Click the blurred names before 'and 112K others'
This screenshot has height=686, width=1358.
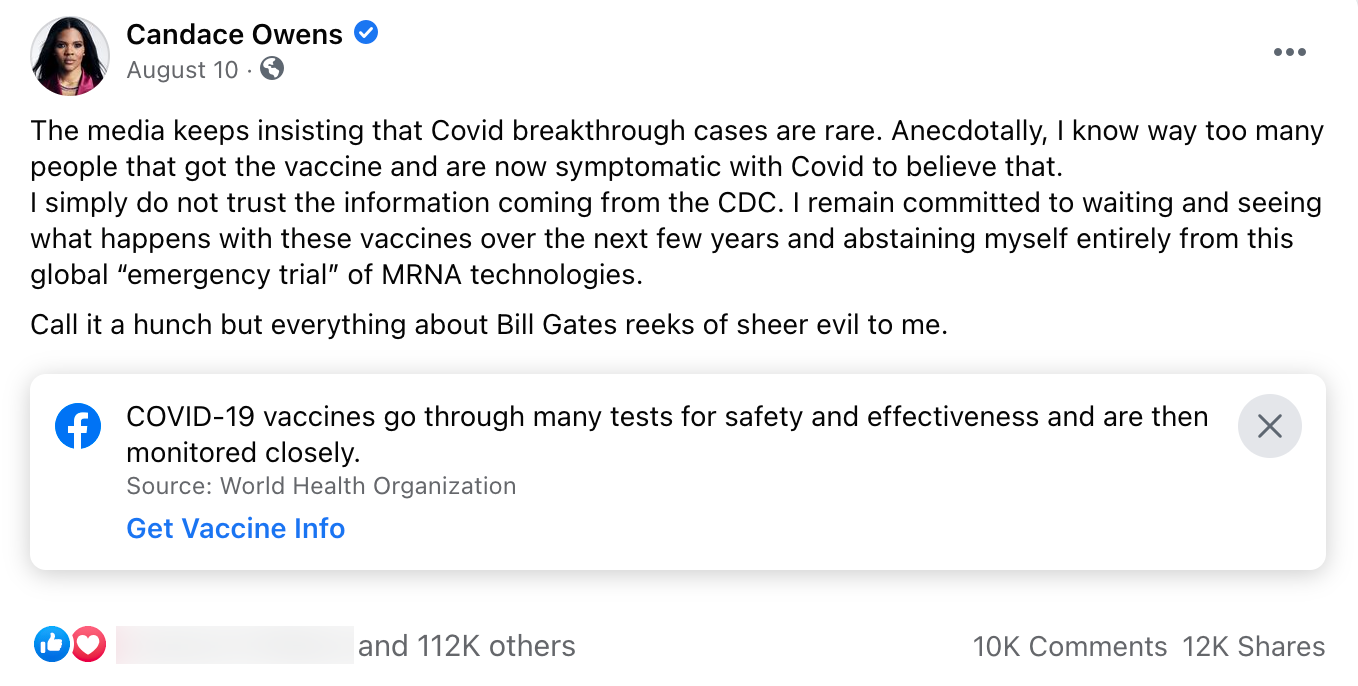(235, 644)
